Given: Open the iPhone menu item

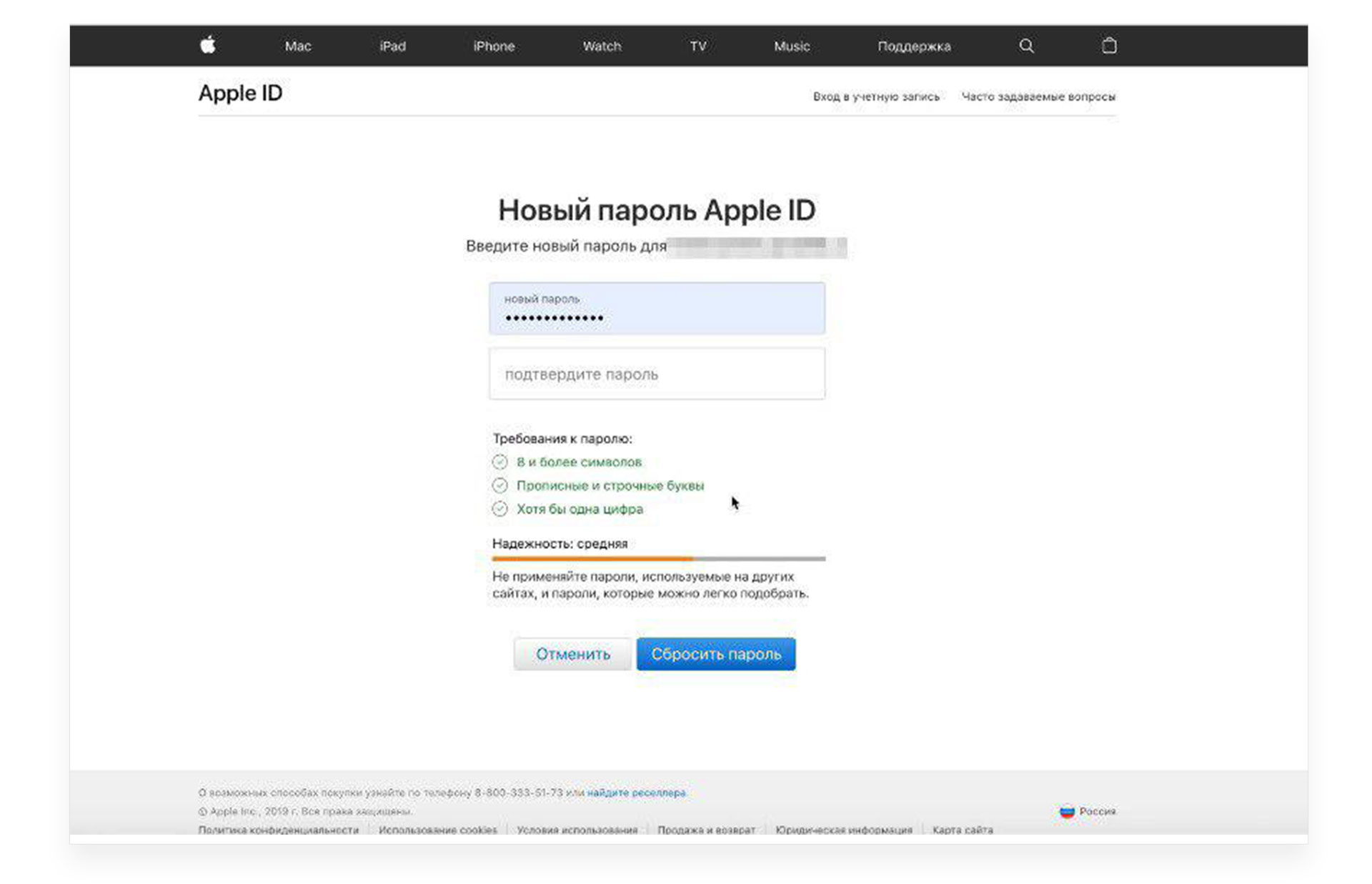Looking at the screenshot, I should pos(494,46).
